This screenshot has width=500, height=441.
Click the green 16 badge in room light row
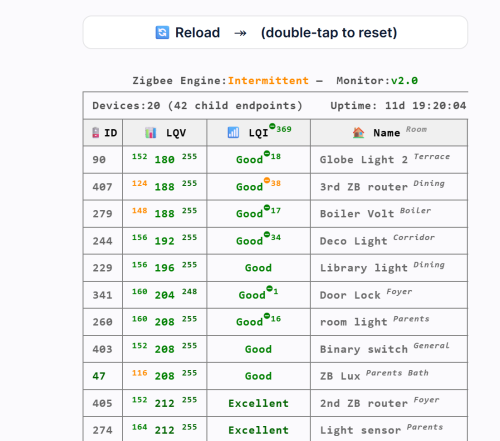pos(272,318)
